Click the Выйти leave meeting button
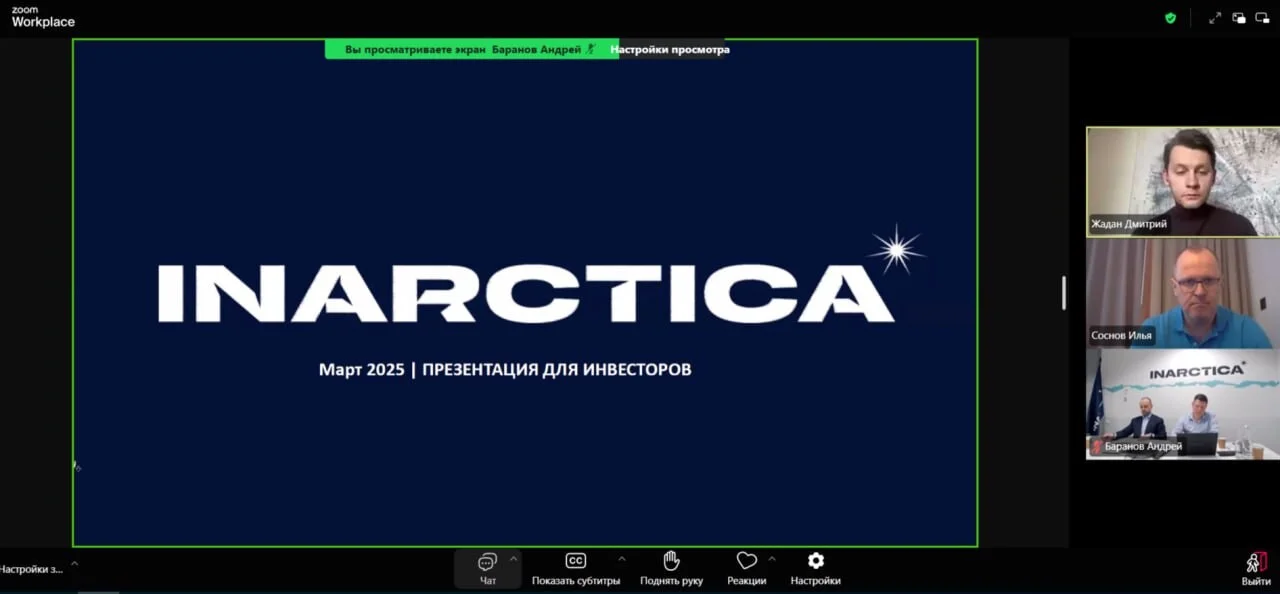 point(1256,568)
